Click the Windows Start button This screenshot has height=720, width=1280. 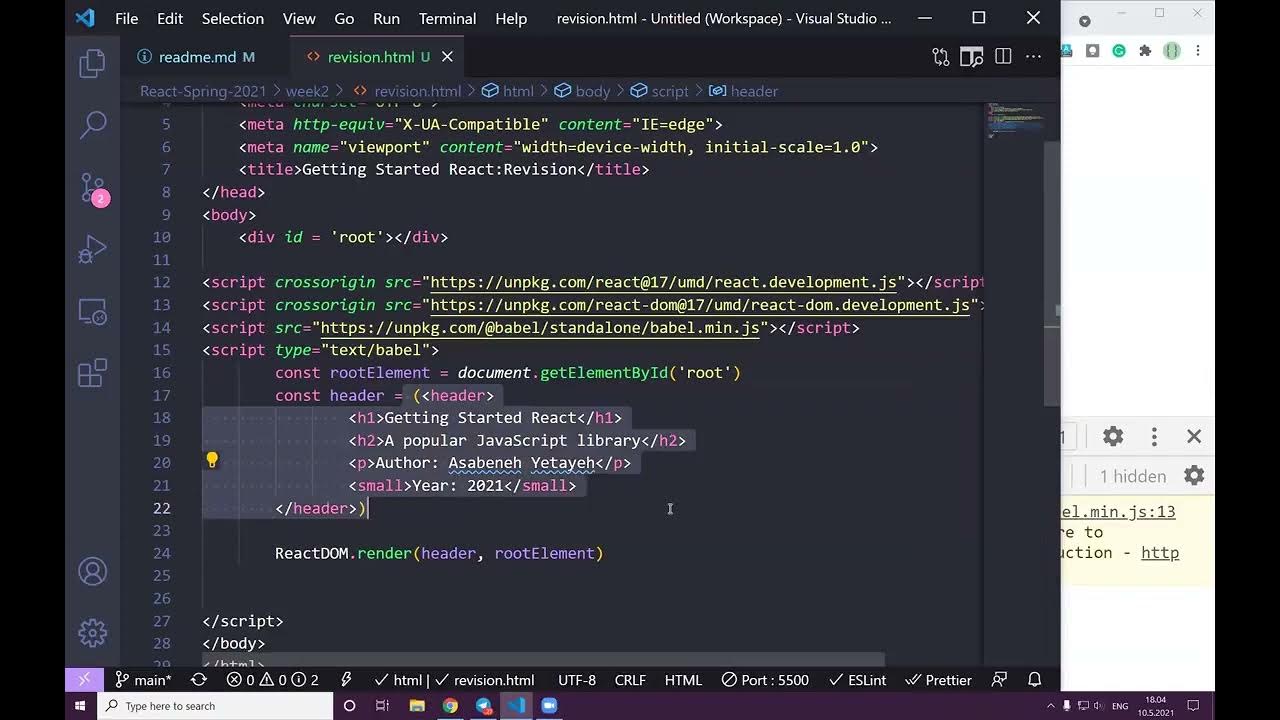click(81, 706)
